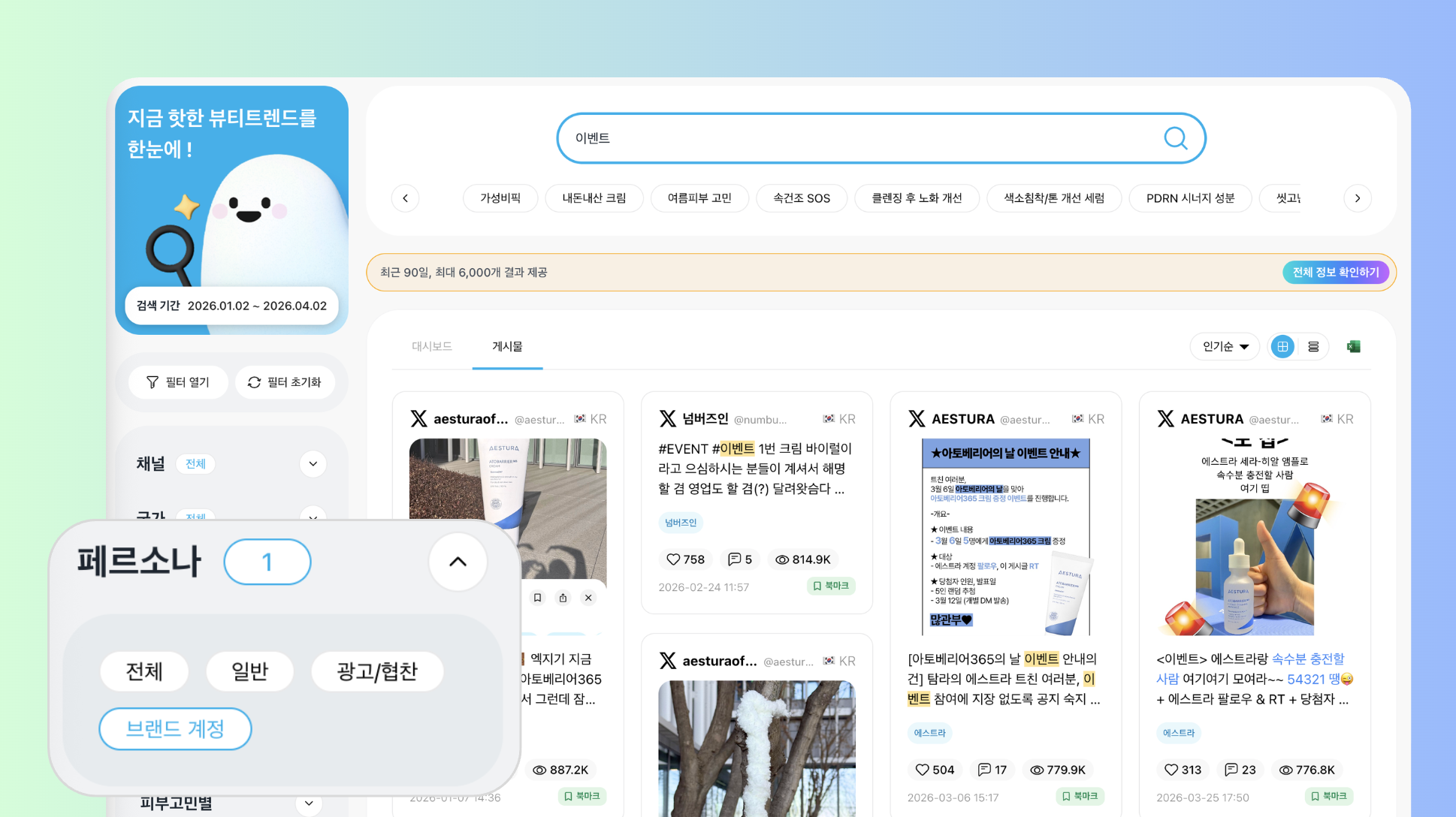This screenshot has height=817, width=1456.
Task: Switch to the 대시보드 tab
Action: [432, 346]
